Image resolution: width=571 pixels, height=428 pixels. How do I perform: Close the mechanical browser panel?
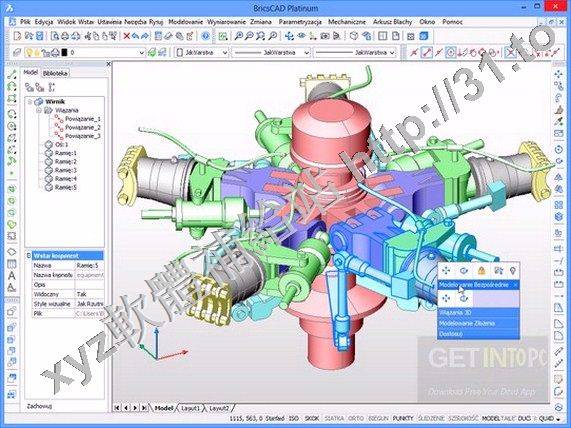click(x=108, y=64)
